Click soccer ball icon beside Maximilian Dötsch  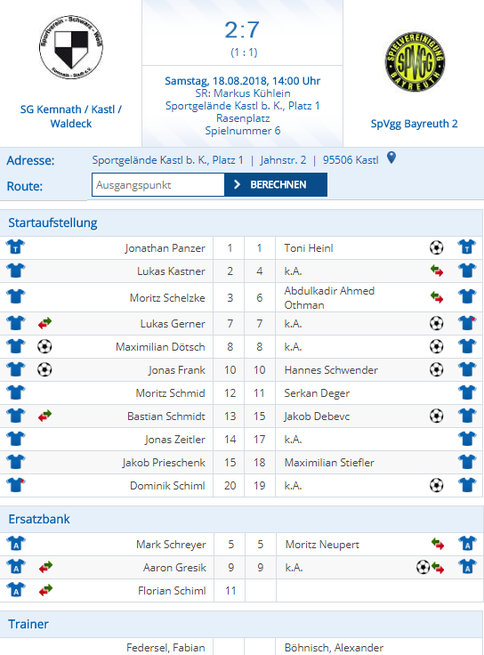click(45, 346)
